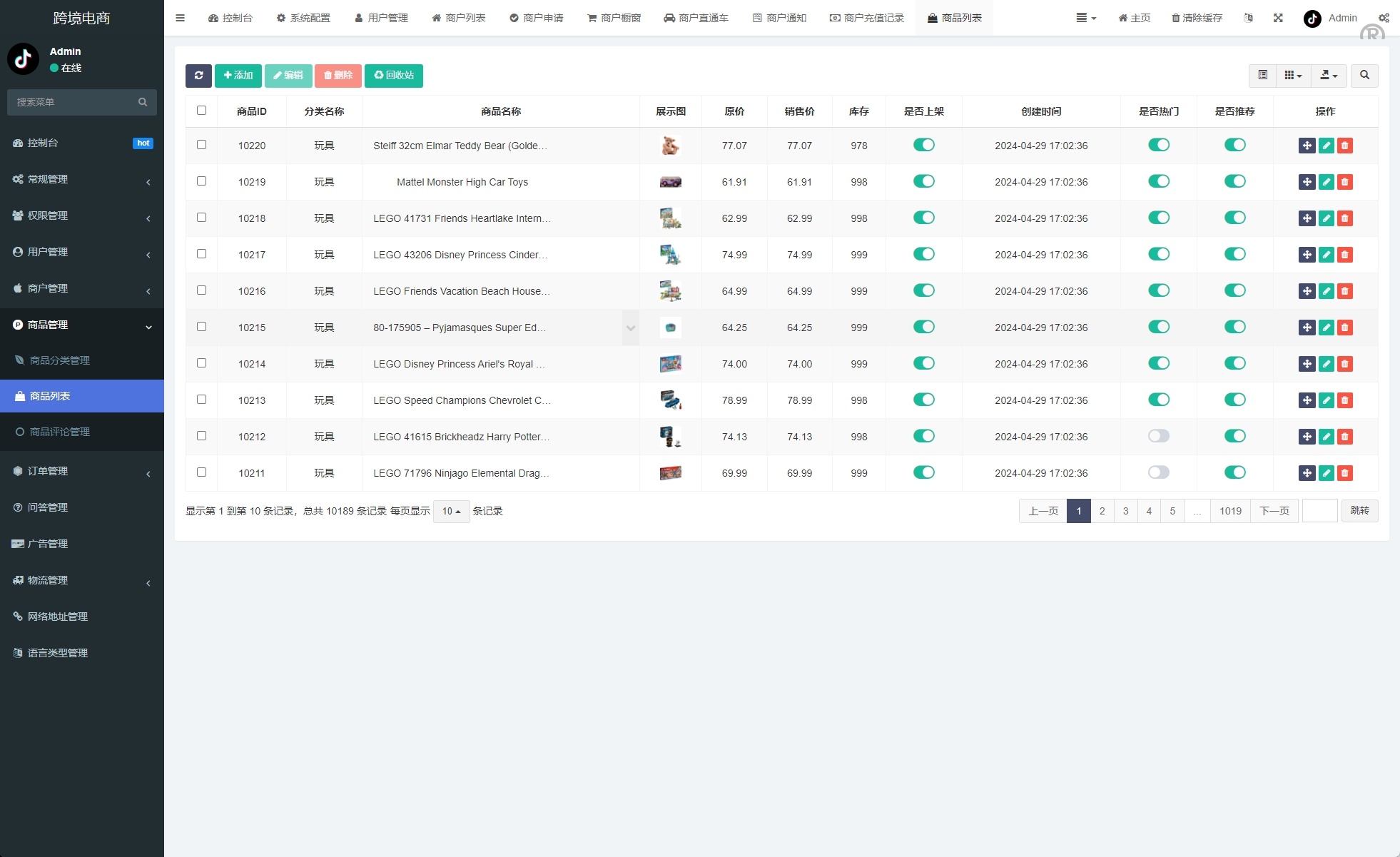Enable the 是否热门 toggle for product 10212
1400x857 pixels.
pyautogui.click(x=1158, y=435)
